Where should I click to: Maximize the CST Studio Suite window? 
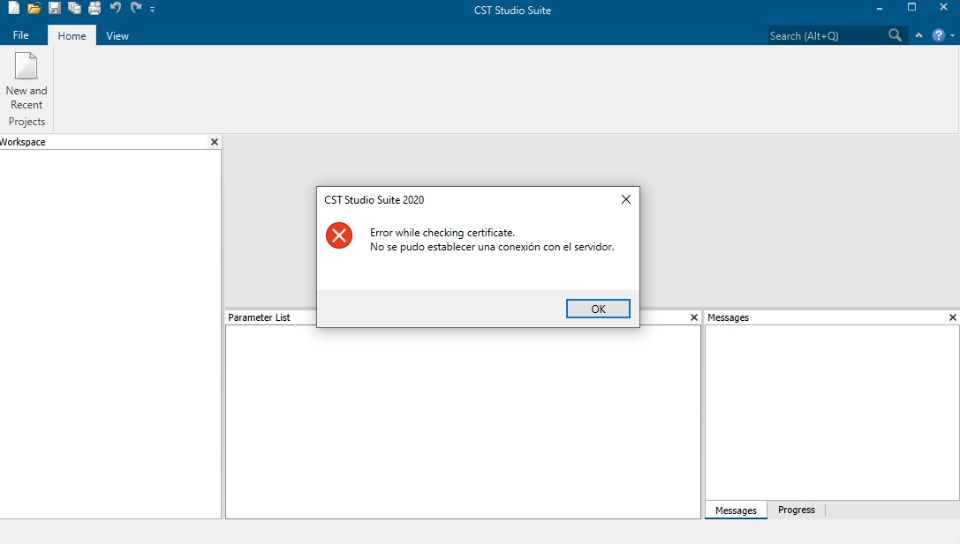coord(912,7)
